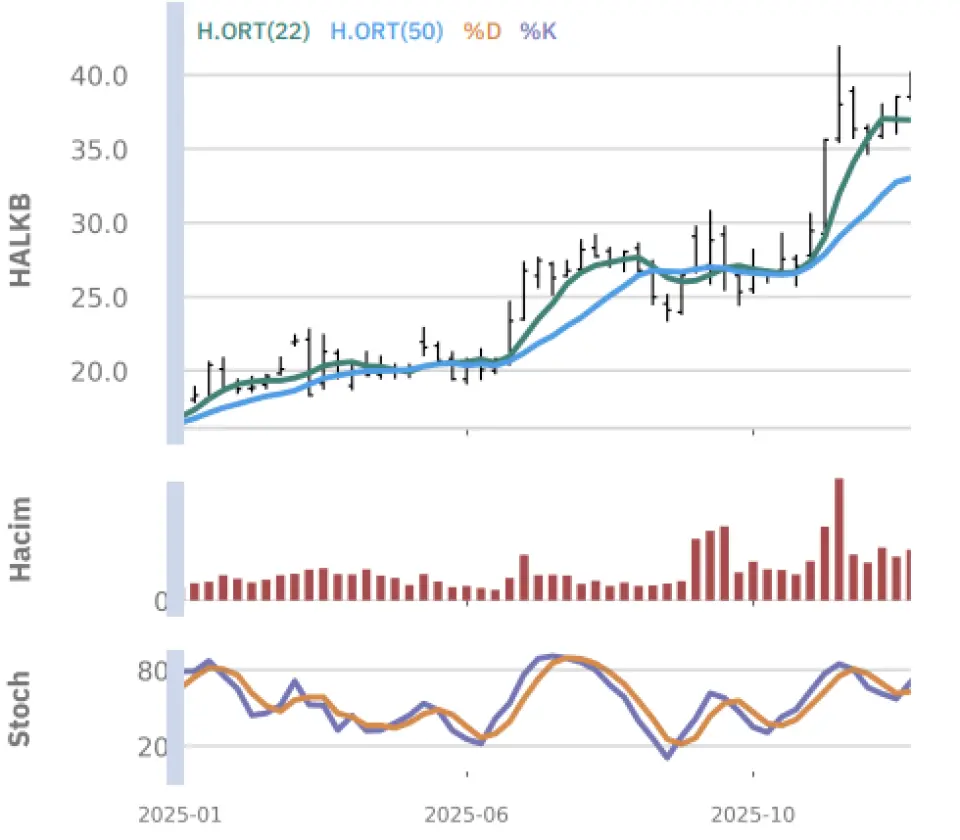Click the first volume bar on the left

[195, 591]
